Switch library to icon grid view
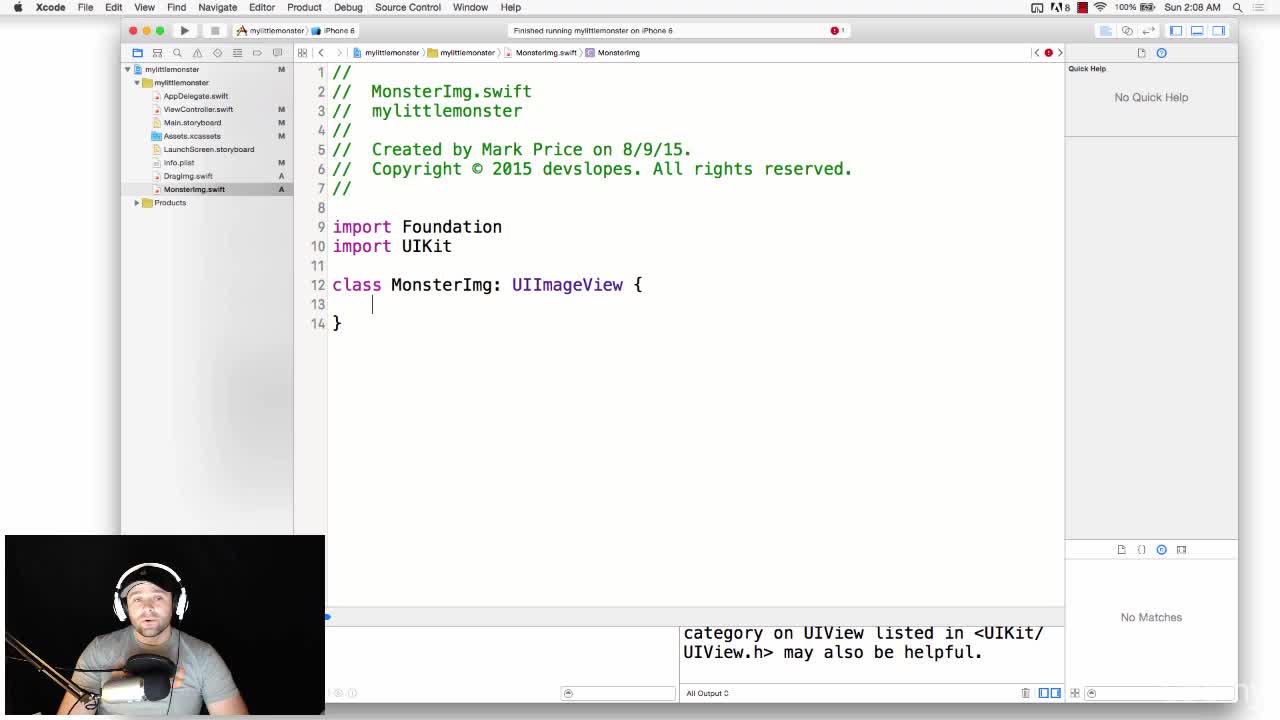1280x720 pixels. coord(1075,693)
